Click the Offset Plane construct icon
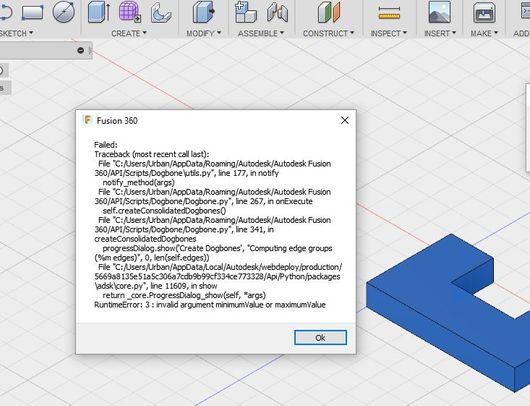Image resolution: width=530 pixels, height=406 pixels. (329, 12)
